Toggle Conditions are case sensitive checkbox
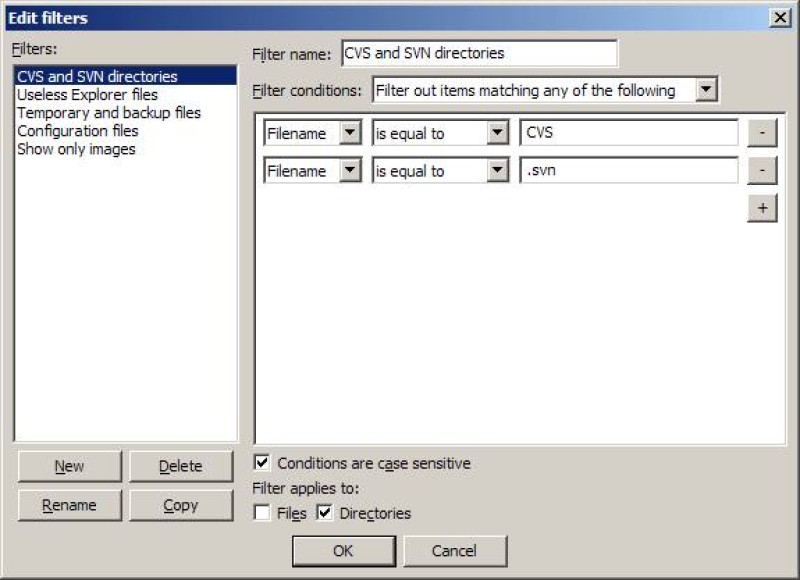The height and width of the screenshot is (580, 800). click(x=263, y=463)
